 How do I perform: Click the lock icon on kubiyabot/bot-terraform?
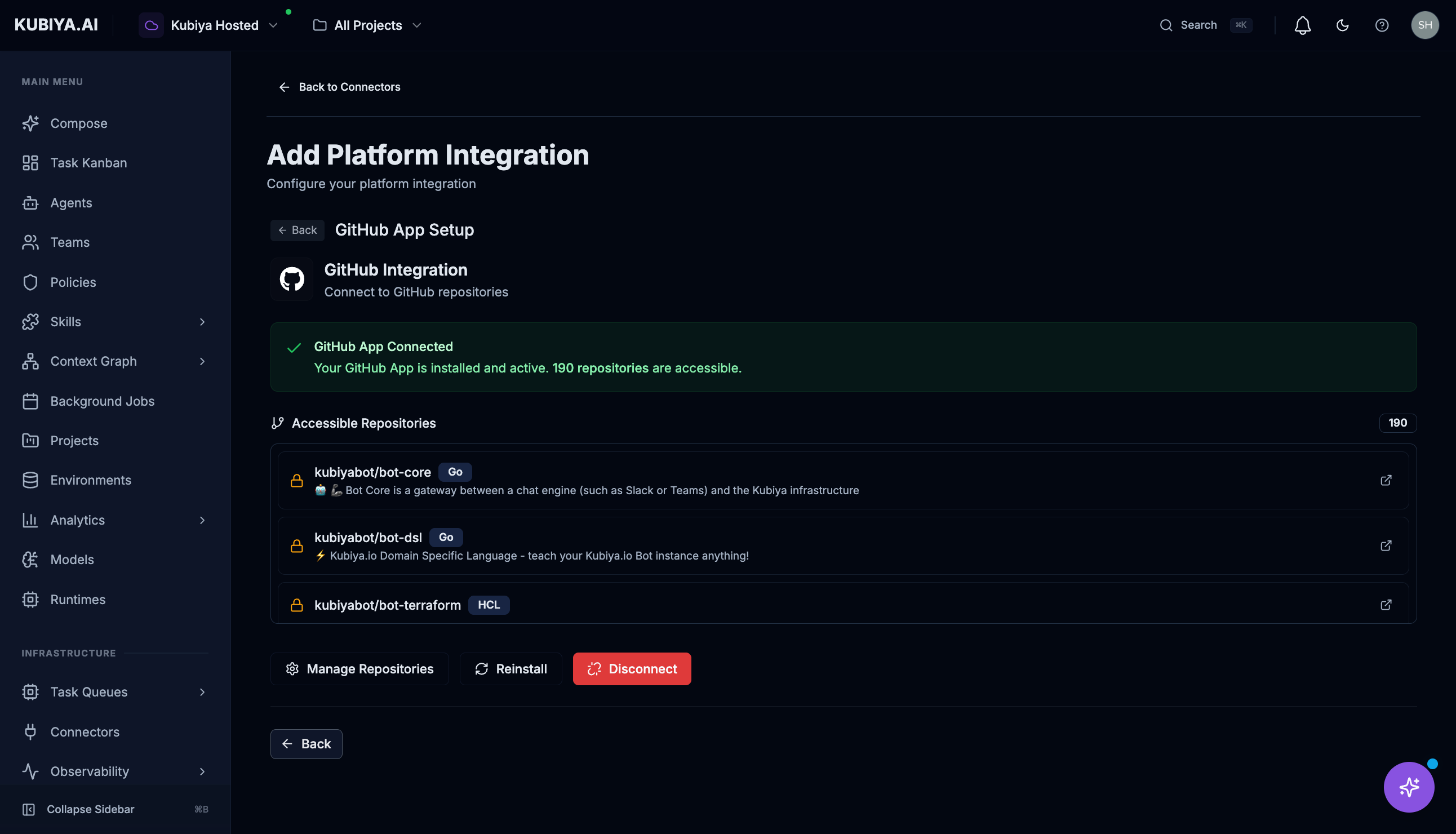pos(298,604)
